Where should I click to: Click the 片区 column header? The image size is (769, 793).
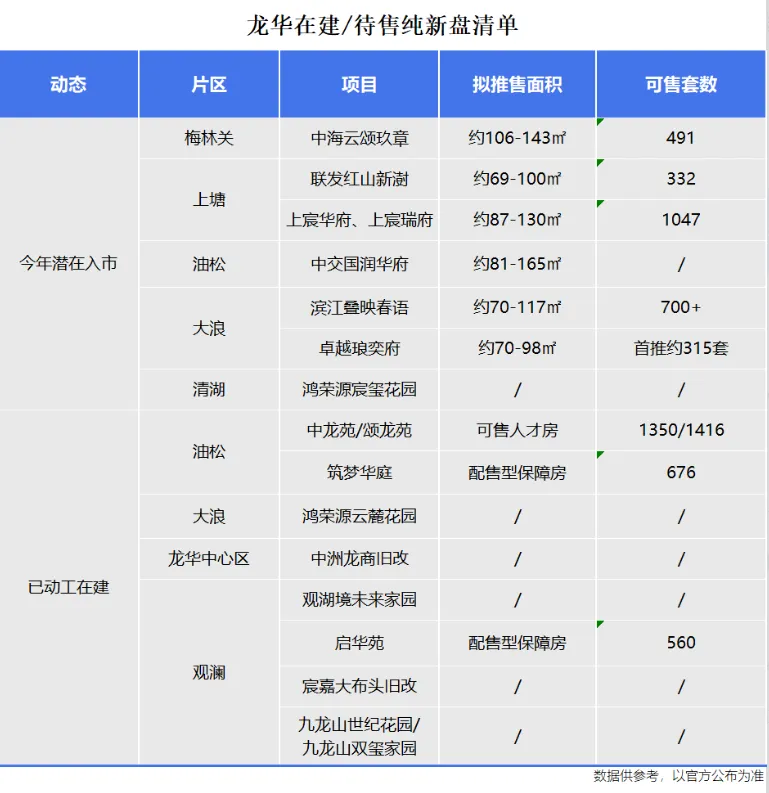click(209, 84)
